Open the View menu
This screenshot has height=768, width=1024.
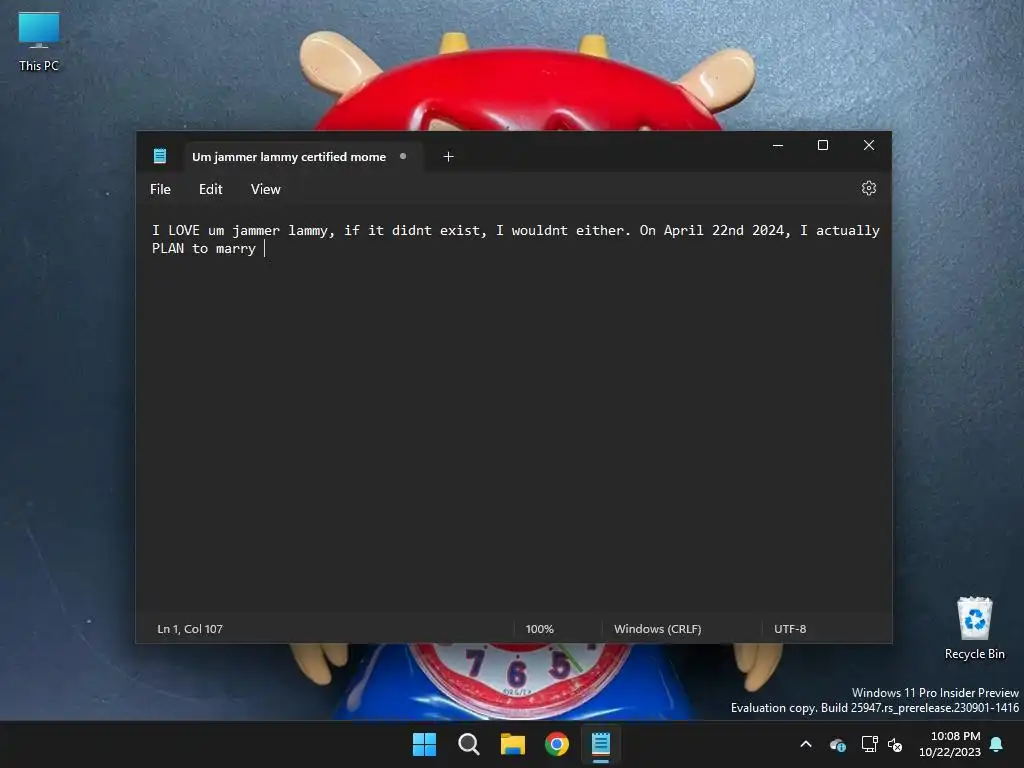[265, 189]
